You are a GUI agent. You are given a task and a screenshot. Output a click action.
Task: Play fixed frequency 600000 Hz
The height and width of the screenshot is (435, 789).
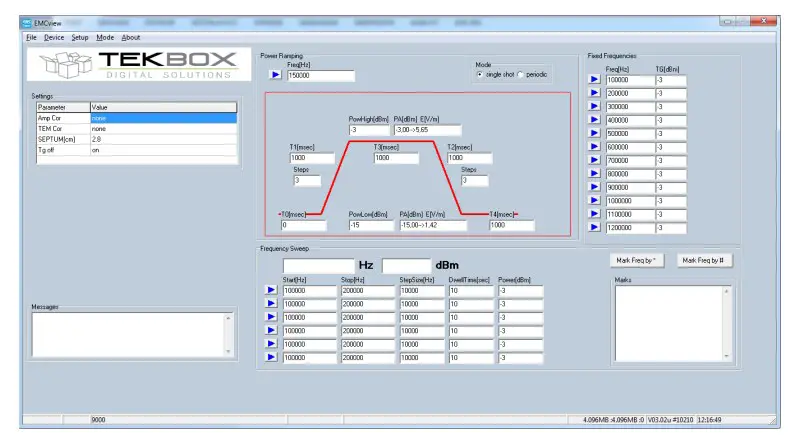[594, 147]
